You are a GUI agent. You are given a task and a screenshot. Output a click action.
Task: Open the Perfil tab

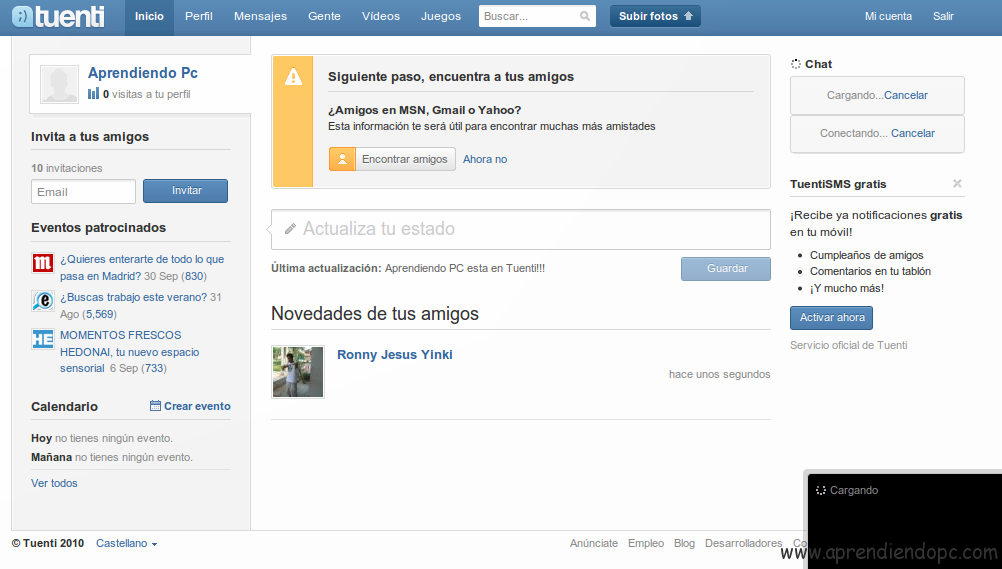click(199, 17)
